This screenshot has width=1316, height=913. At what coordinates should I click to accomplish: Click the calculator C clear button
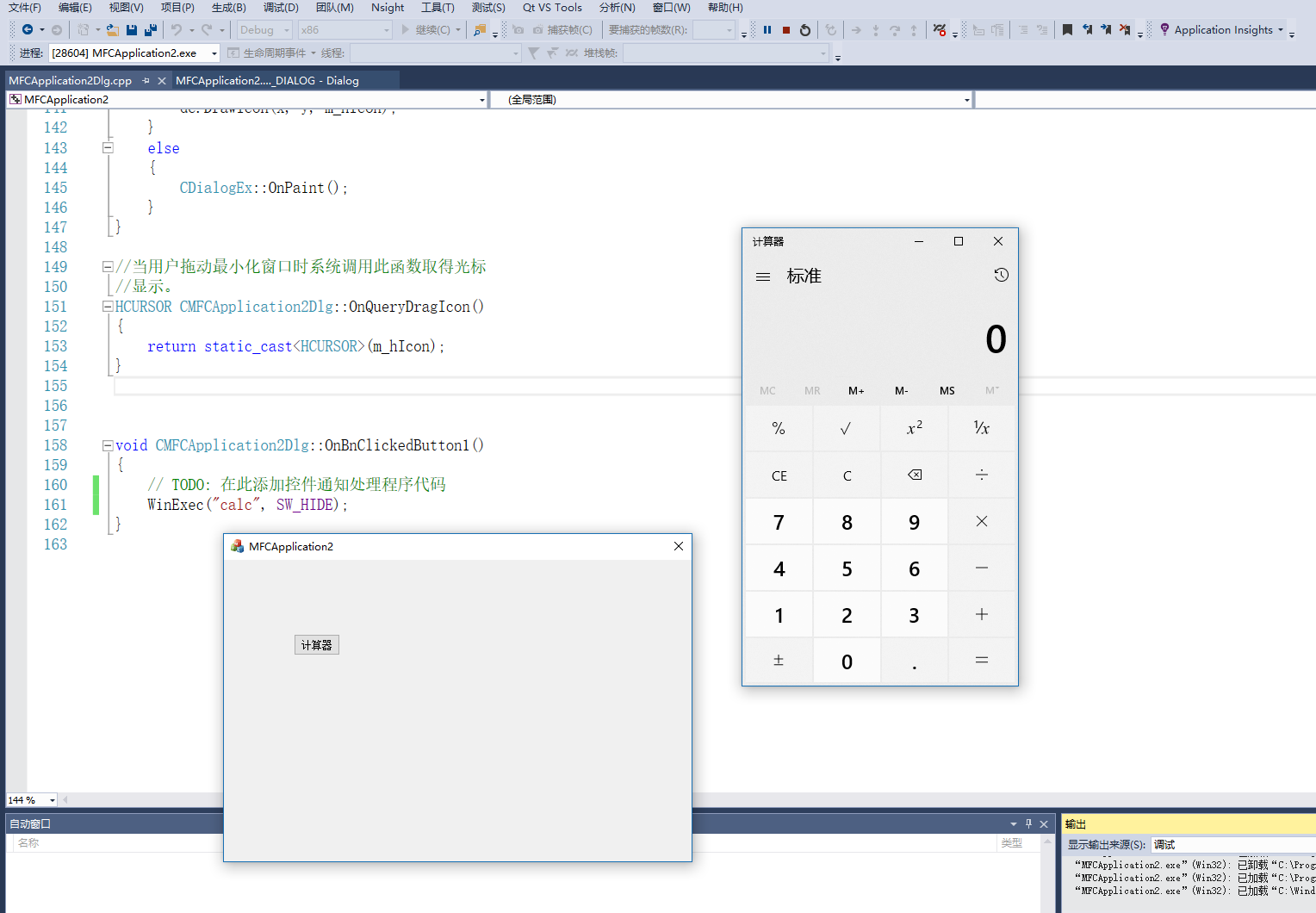pos(847,475)
